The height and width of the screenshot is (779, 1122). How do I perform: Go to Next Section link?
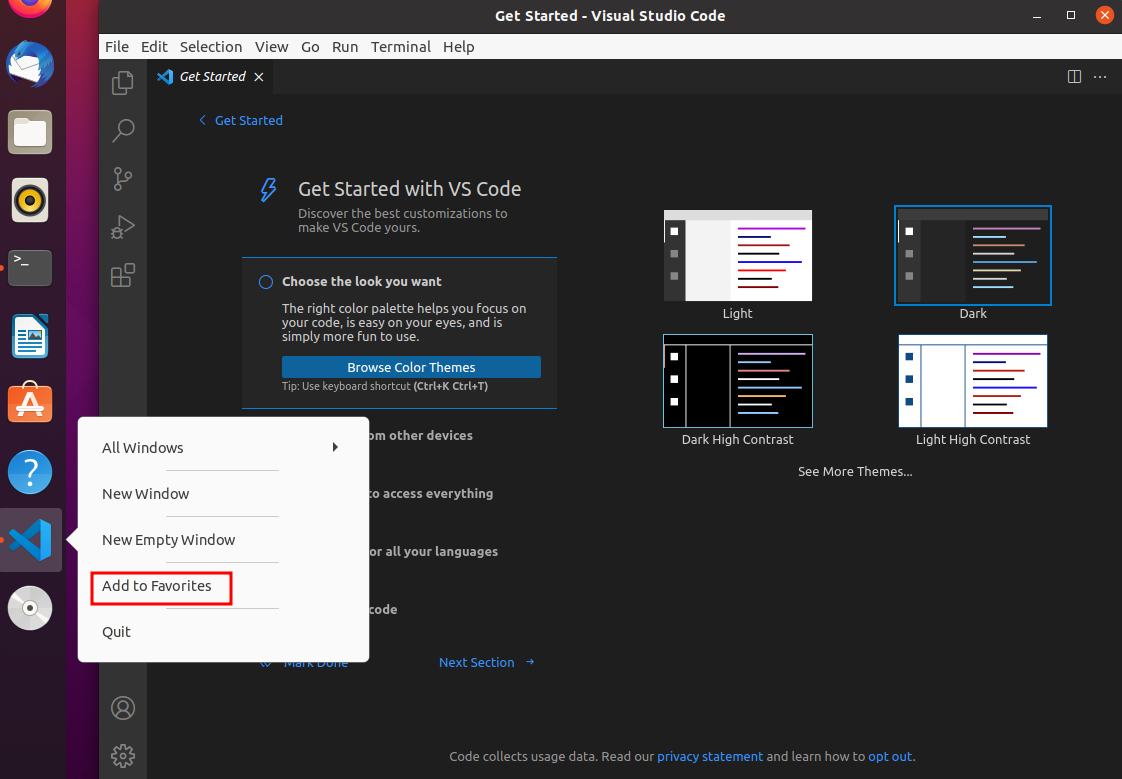pyautogui.click(x=487, y=662)
